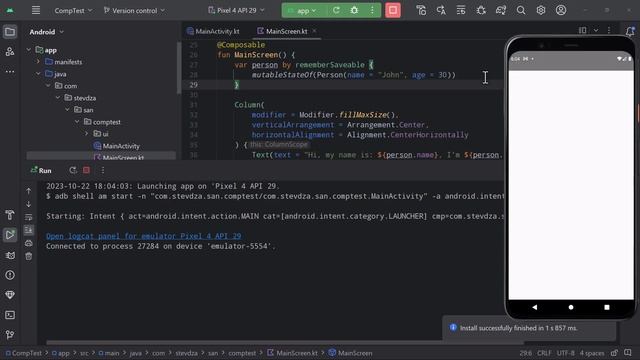Click the src breadcrumb in status bar
This screenshot has width=640, height=360.
click(x=84, y=353)
